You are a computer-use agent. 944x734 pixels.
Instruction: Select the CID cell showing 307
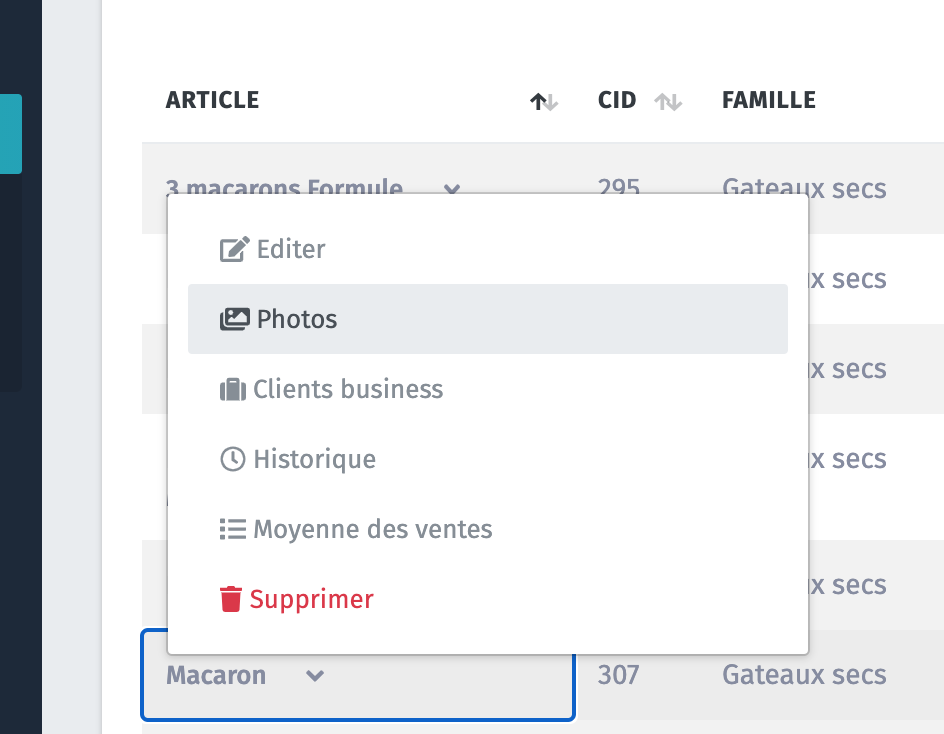(618, 676)
